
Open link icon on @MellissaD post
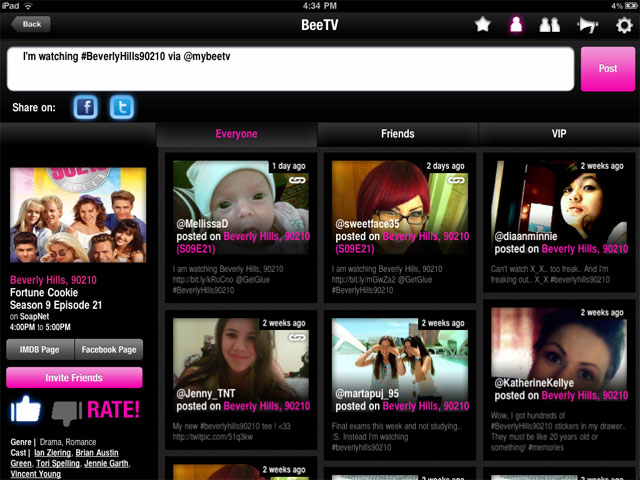pos(297,180)
